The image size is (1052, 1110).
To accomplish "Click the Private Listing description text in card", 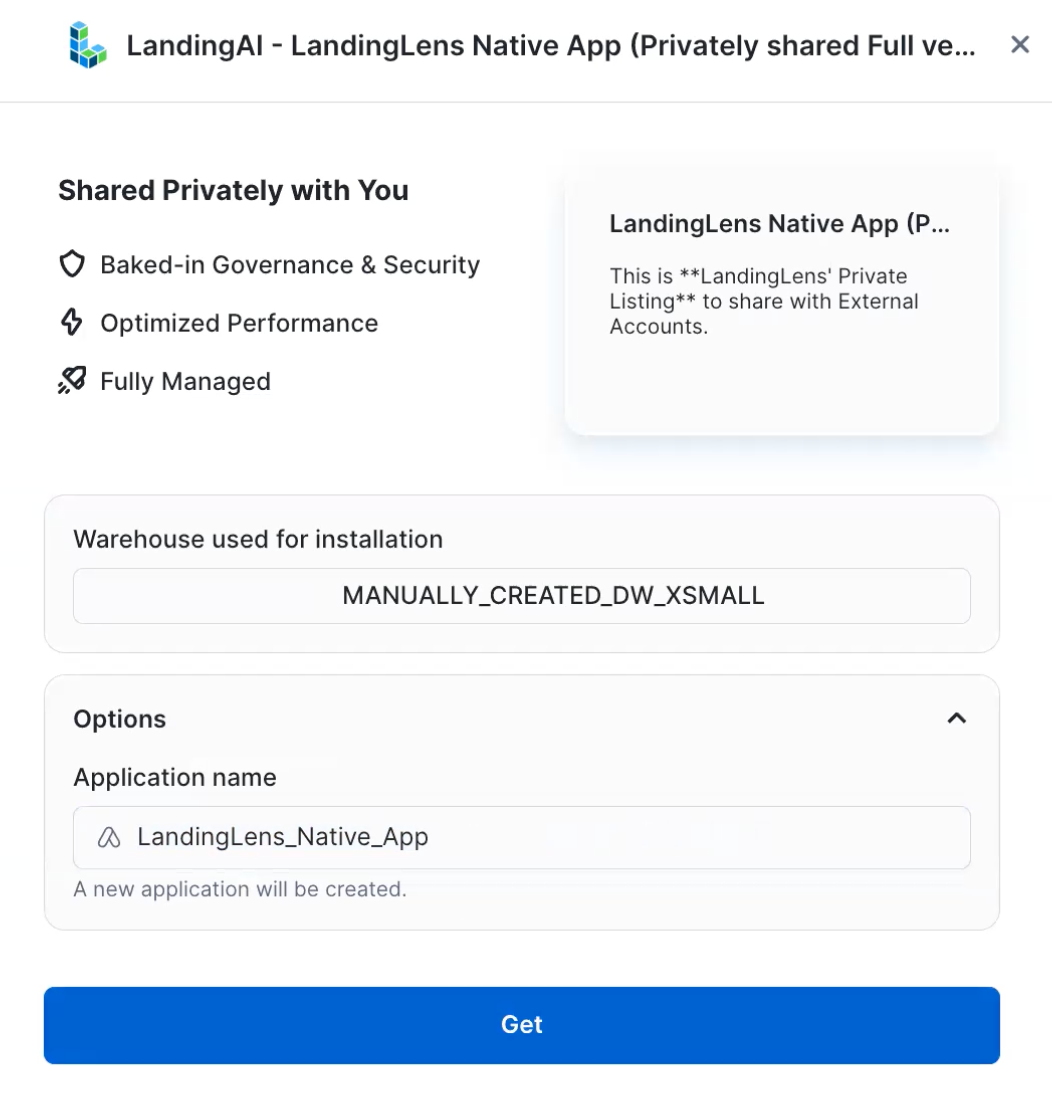I will 764,301.
